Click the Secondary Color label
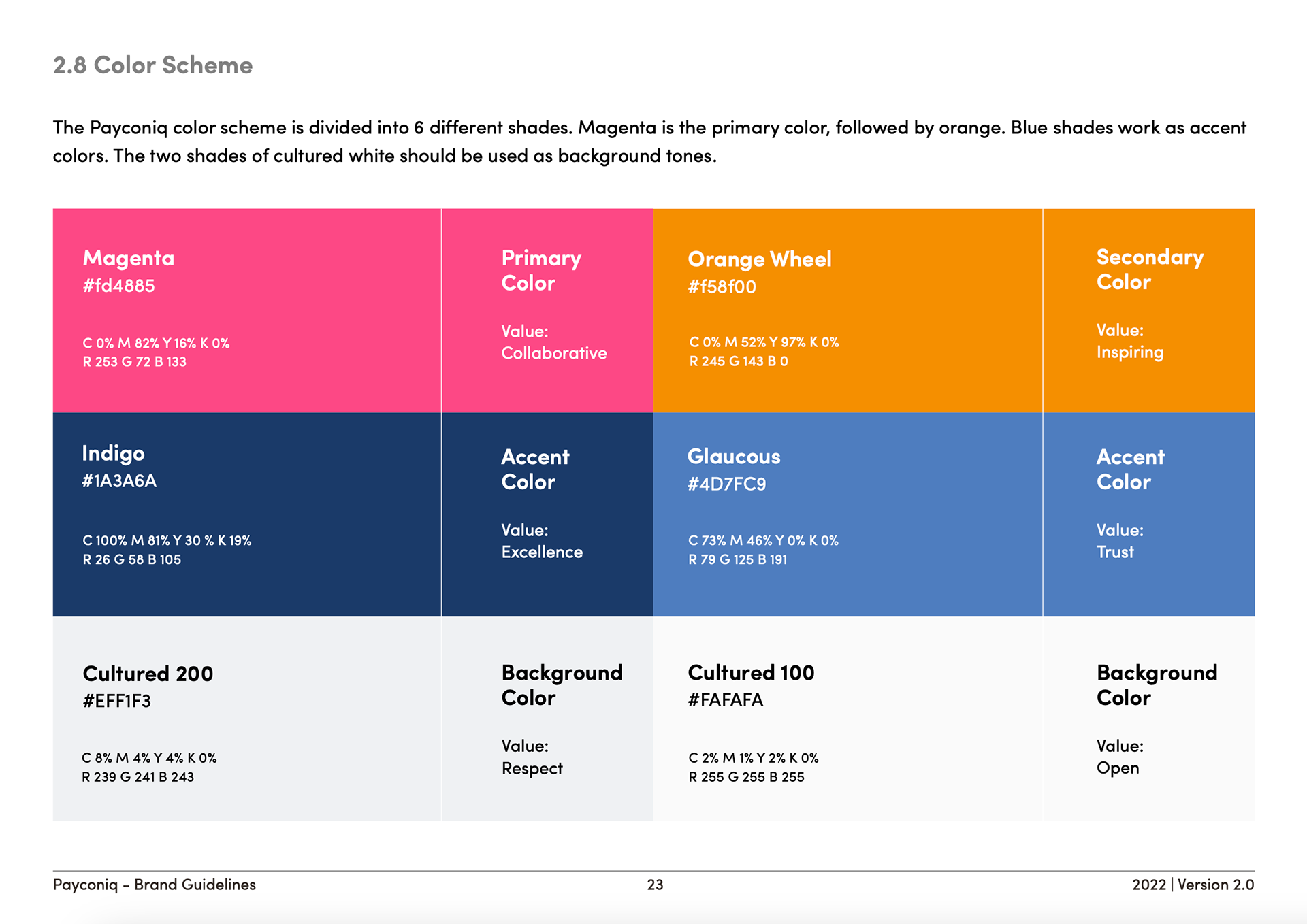This screenshot has width=1307, height=924. [1150, 269]
